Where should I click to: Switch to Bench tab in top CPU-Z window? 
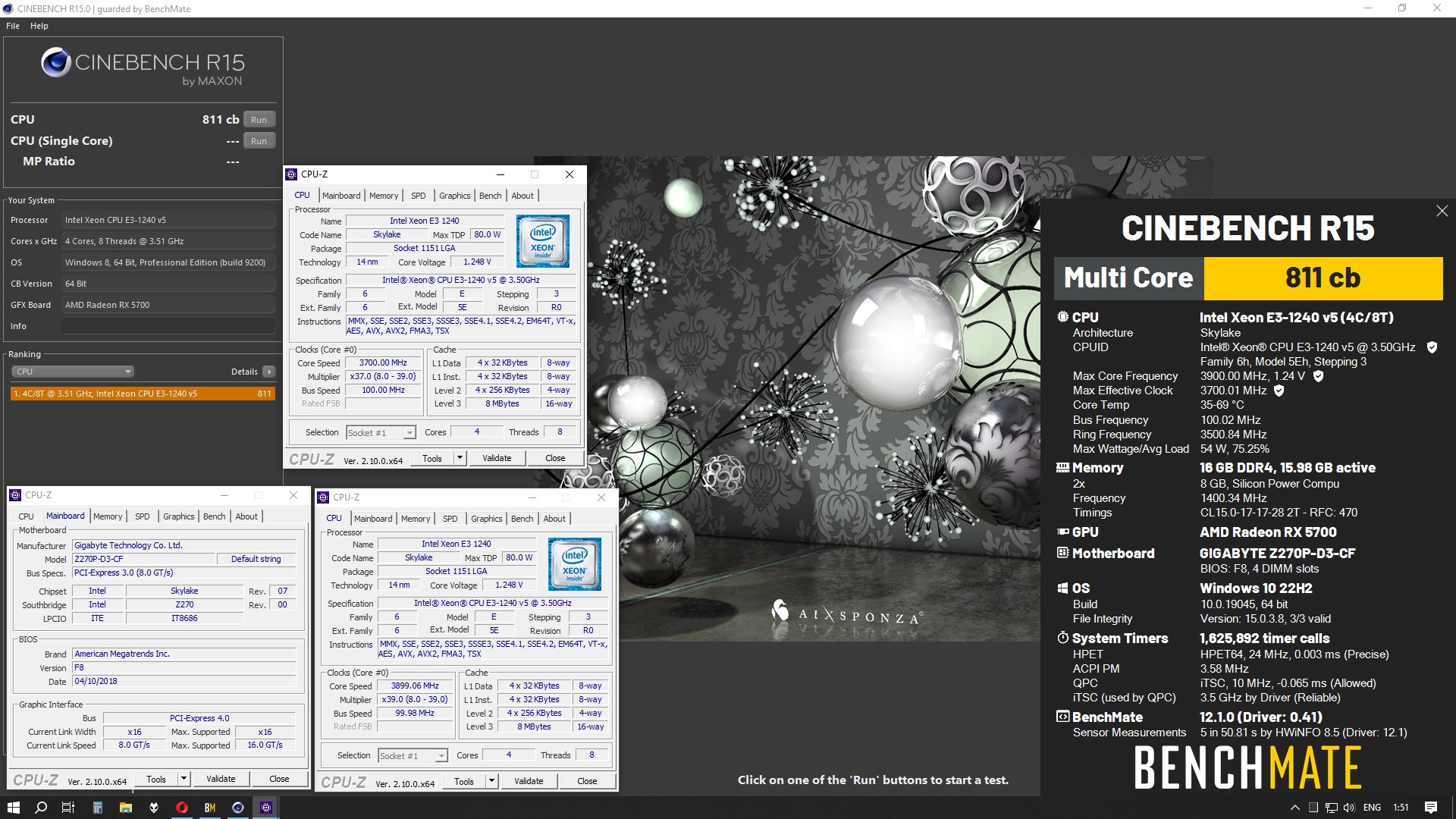[491, 196]
